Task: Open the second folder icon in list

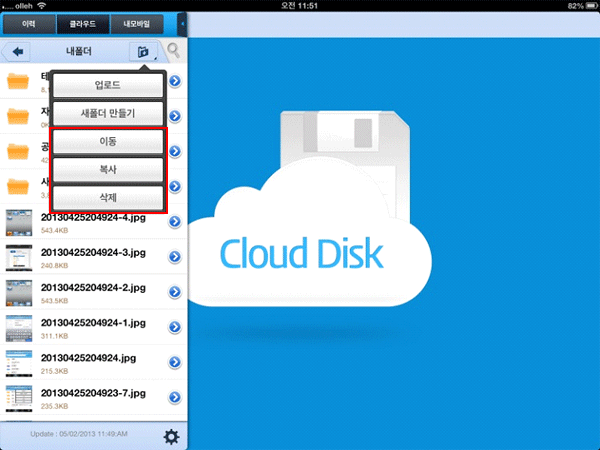Action: 18,116
